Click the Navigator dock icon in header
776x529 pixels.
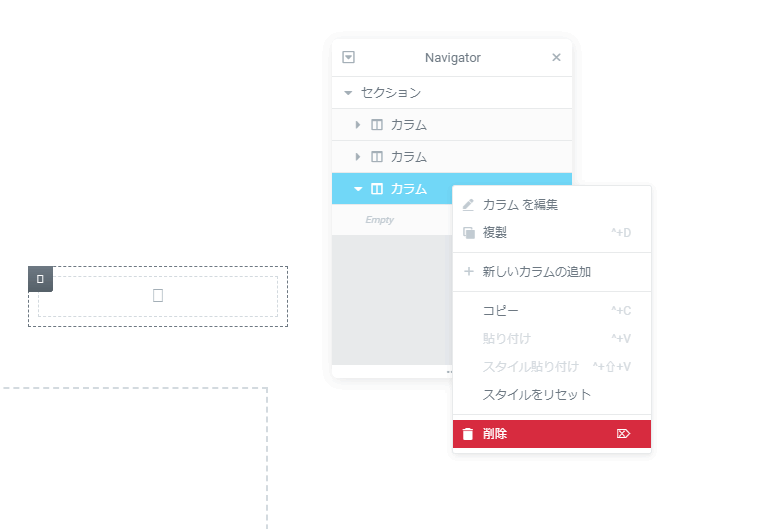(x=348, y=58)
